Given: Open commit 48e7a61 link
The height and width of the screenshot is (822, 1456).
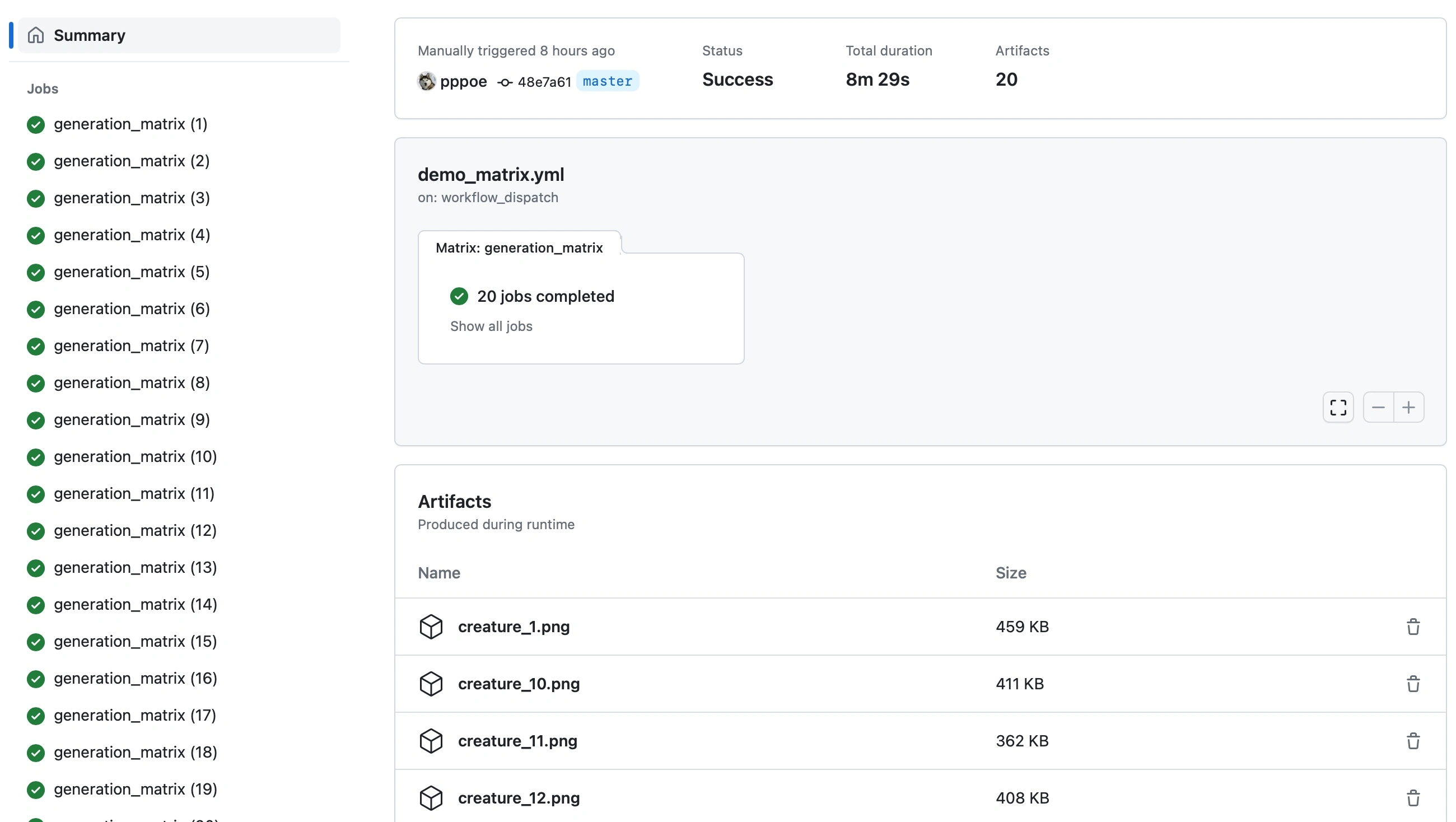Looking at the screenshot, I should coord(543,82).
